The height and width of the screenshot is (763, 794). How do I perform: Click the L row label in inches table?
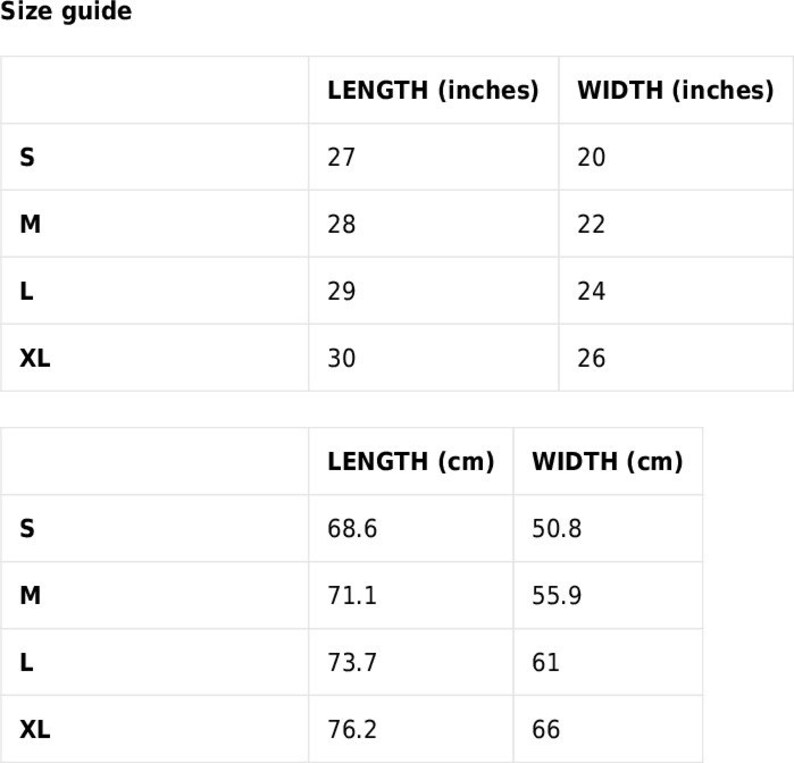click(26, 291)
